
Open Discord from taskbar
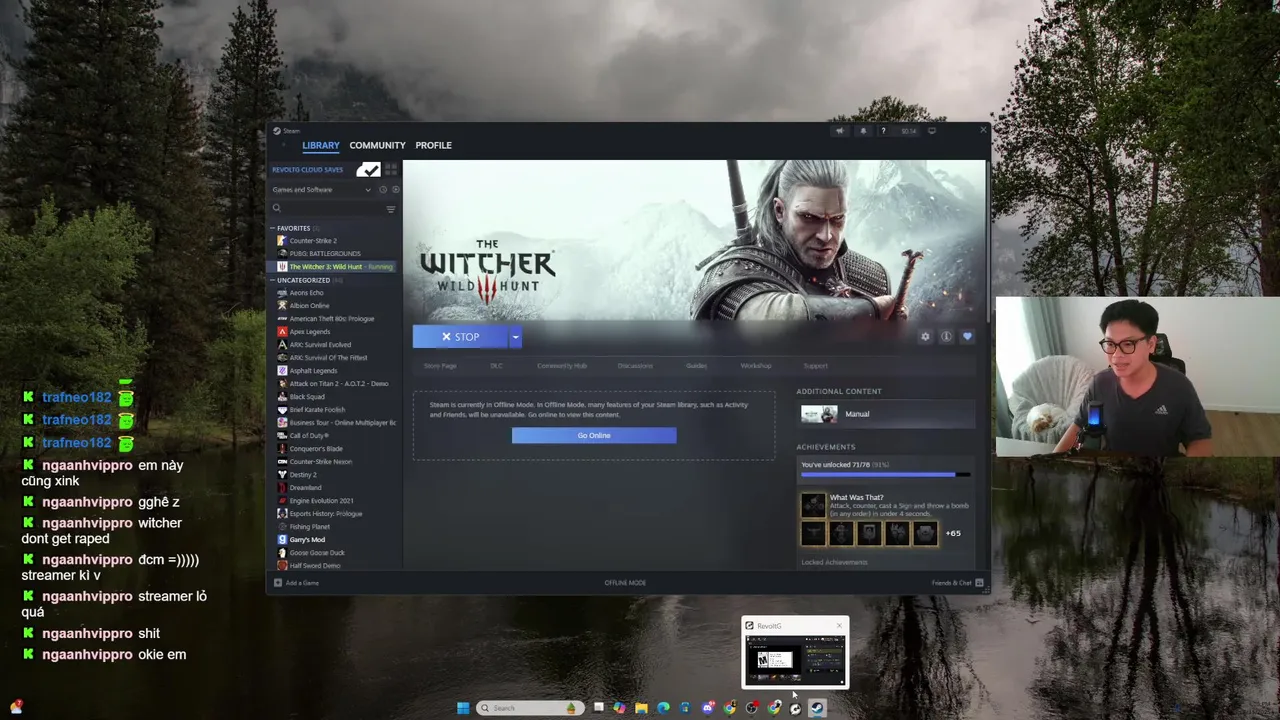click(x=707, y=708)
